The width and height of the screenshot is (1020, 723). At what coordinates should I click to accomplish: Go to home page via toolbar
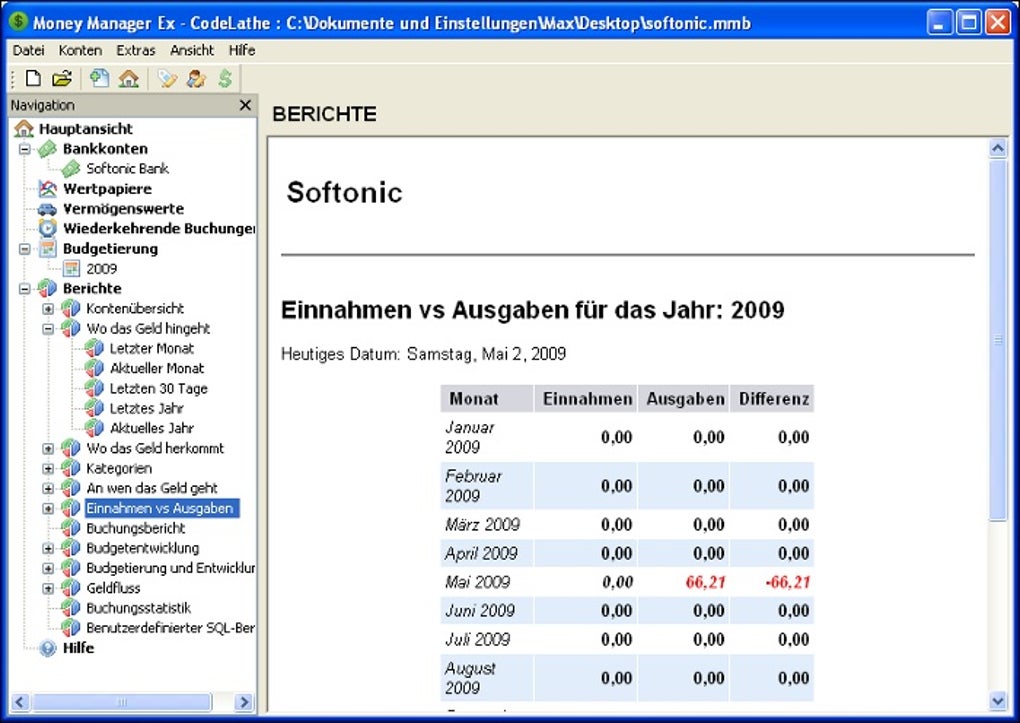(x=129, y=79)
